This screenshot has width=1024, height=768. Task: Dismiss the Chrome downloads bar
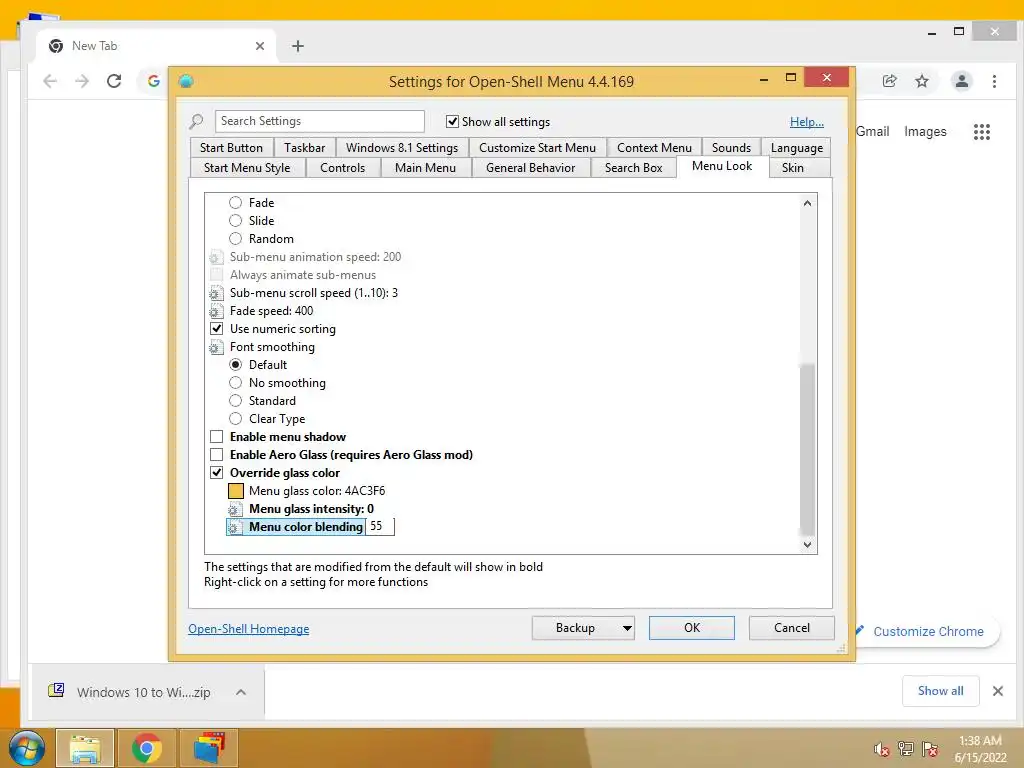click(x=998, y=691)
